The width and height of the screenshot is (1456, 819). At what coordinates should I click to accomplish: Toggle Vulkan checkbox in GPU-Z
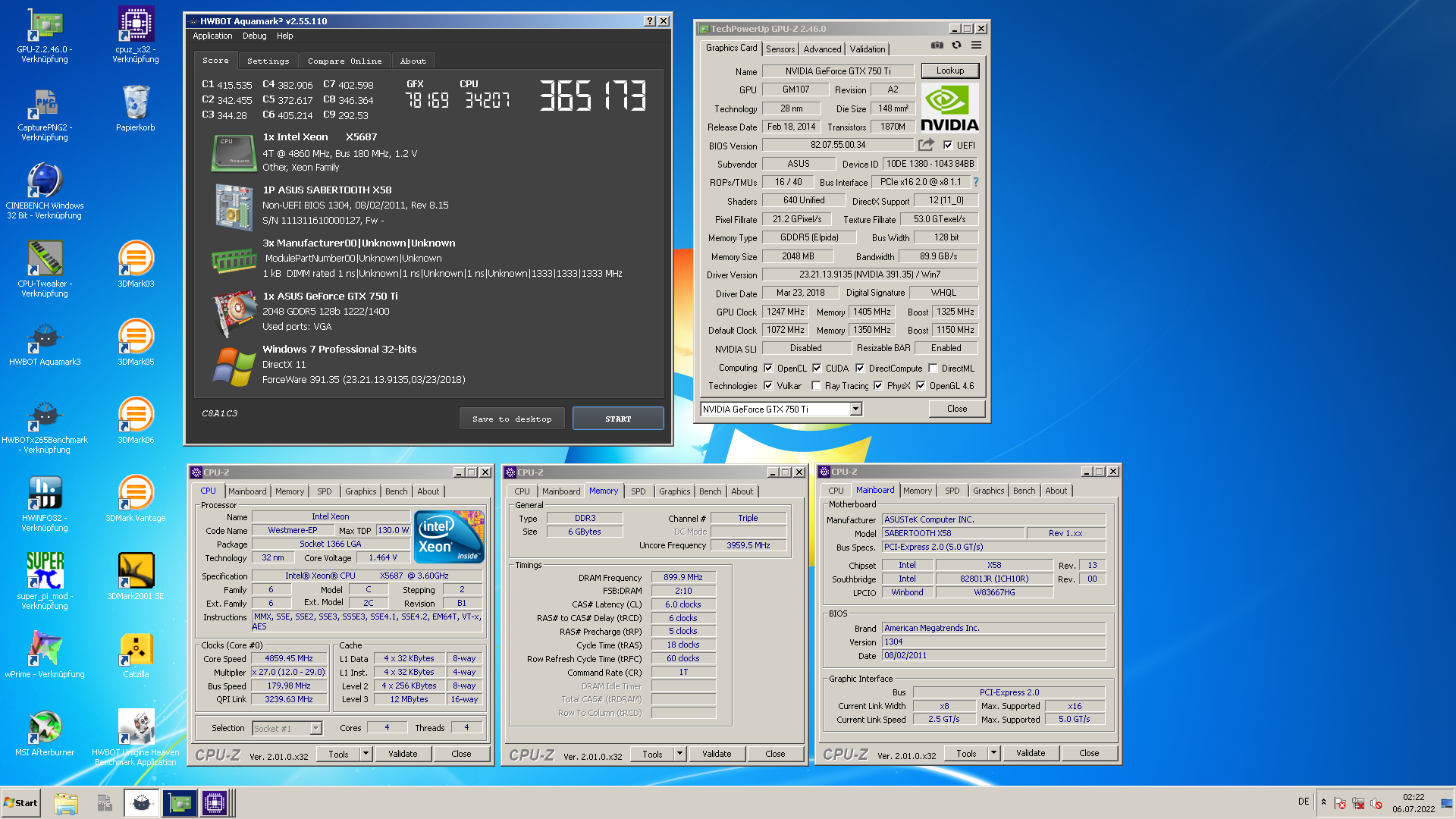click(x=768, y=386)
